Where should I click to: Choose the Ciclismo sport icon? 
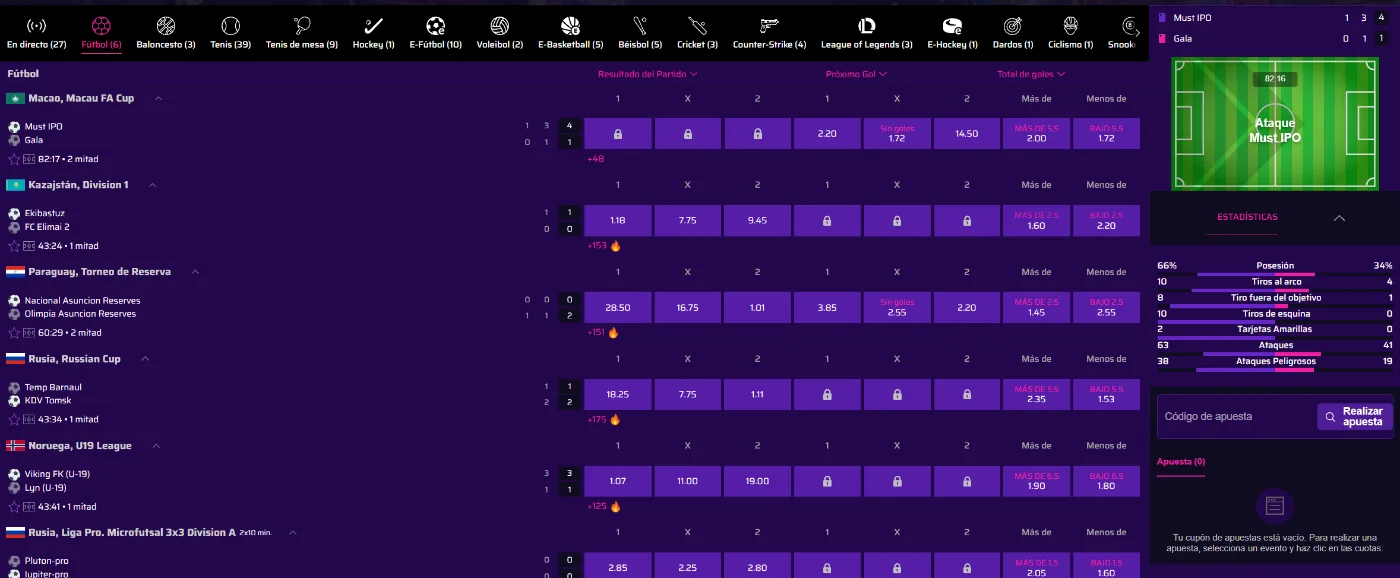pyautogui.click(x=1071, y=26)
